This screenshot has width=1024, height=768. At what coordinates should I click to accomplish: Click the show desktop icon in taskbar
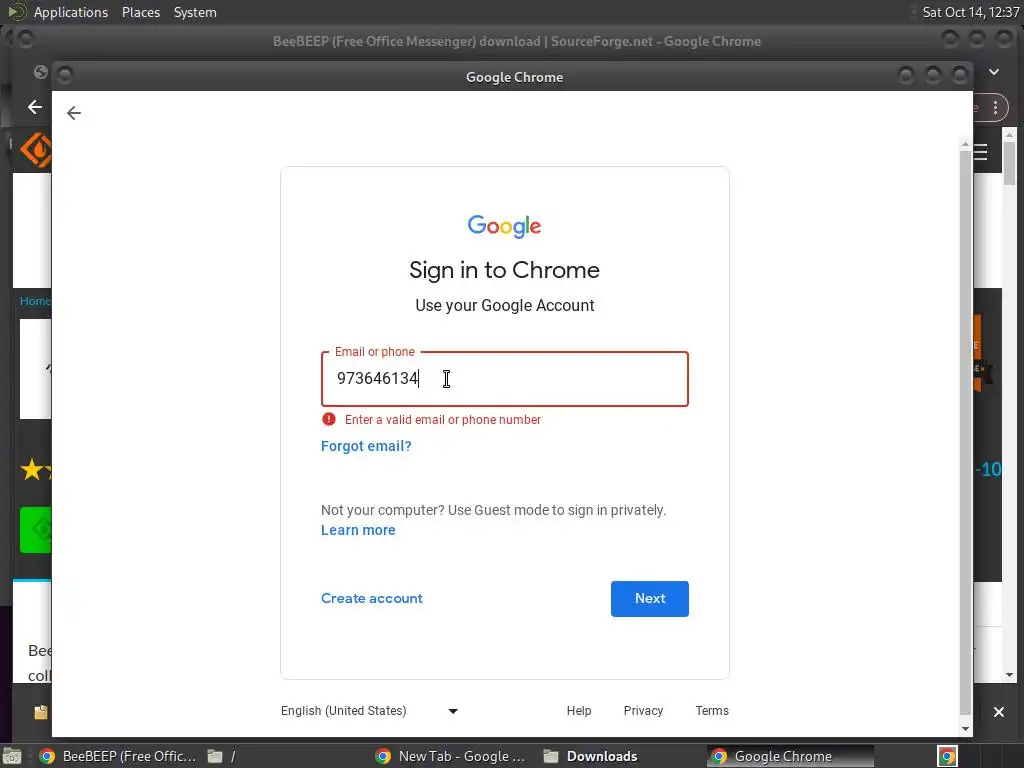tap(12, 757)
